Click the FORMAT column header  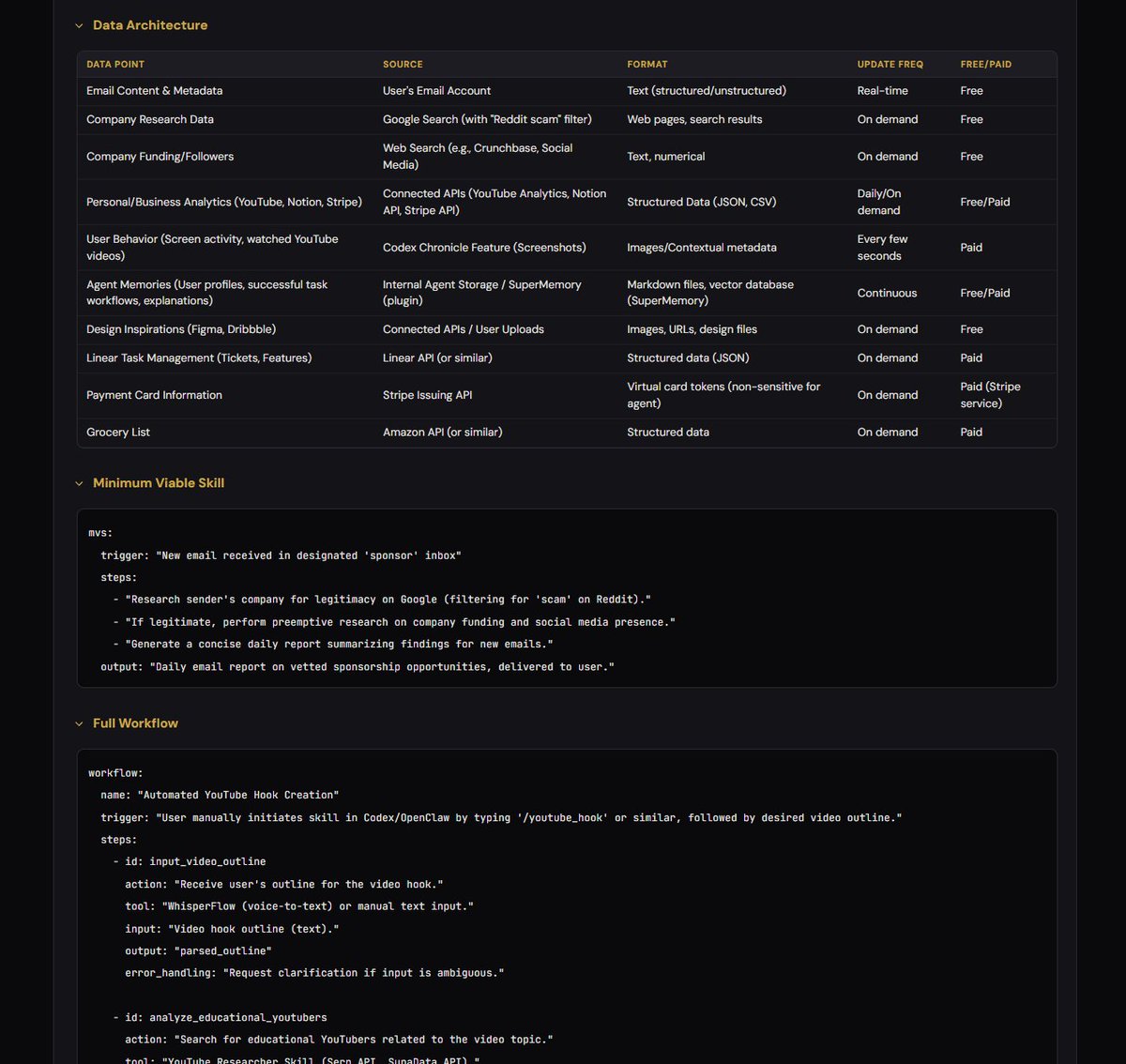[x=647, y=65]
